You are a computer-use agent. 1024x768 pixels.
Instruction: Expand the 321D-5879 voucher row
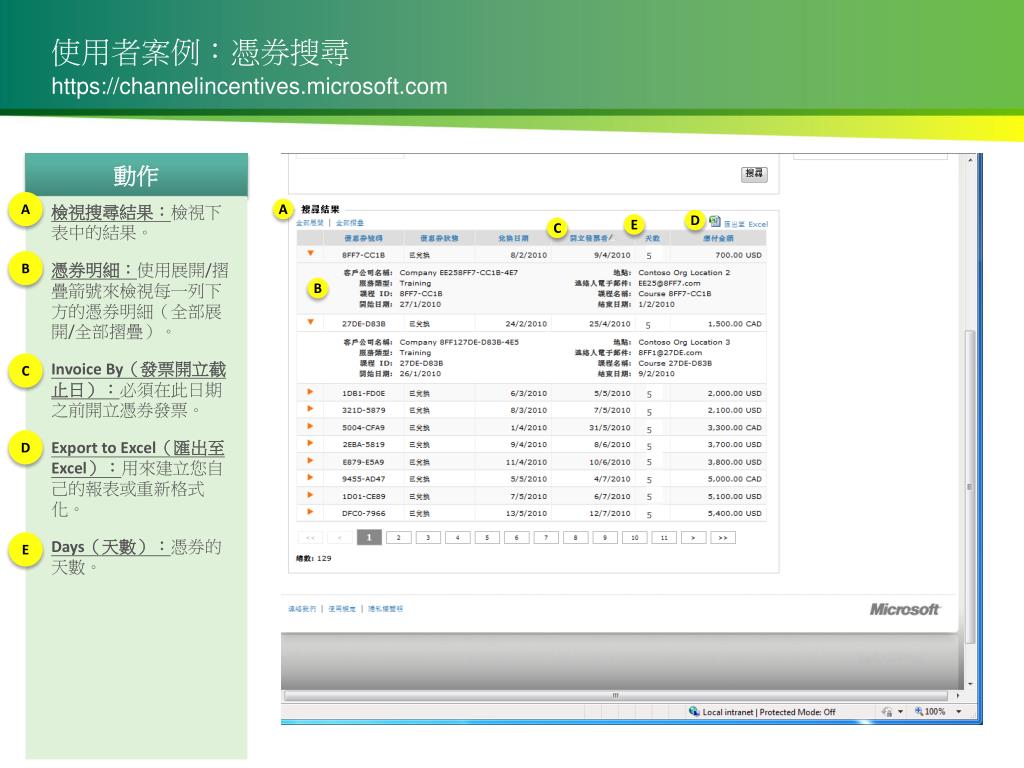310,409
